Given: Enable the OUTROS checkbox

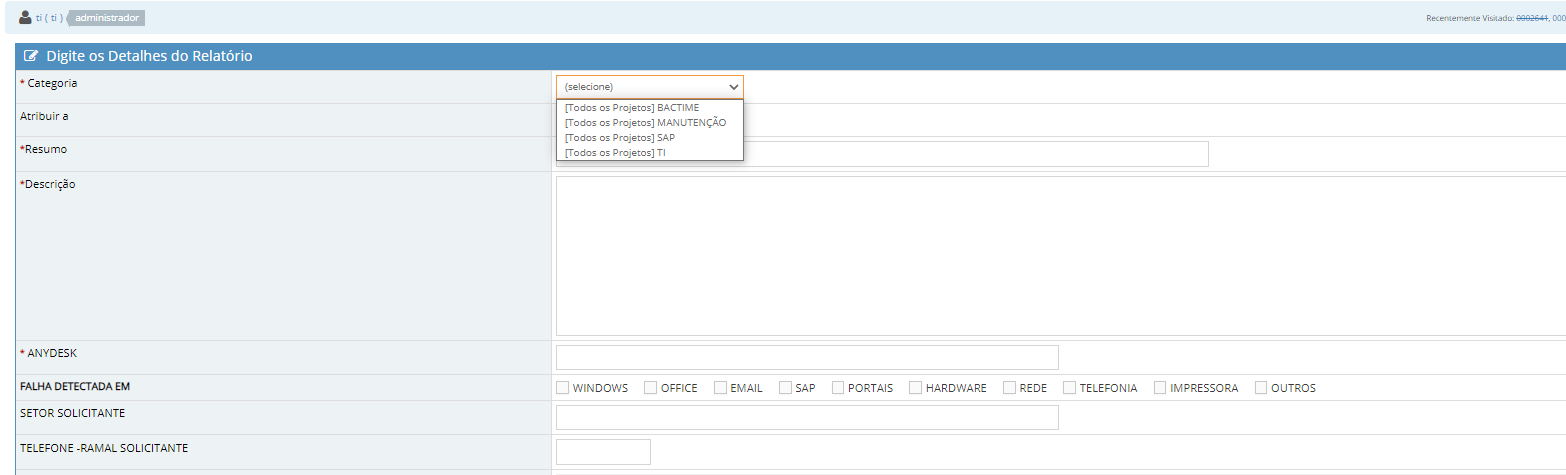Looking at the screenshot, I should (1262, 388).
